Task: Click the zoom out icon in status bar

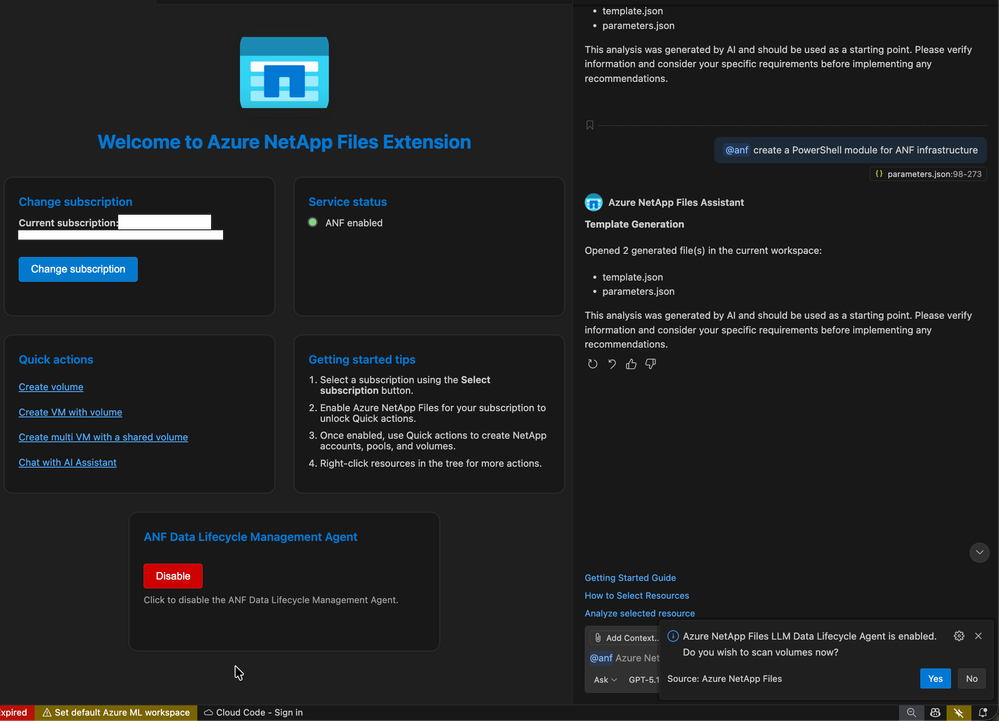Action: tap(911, 713)
